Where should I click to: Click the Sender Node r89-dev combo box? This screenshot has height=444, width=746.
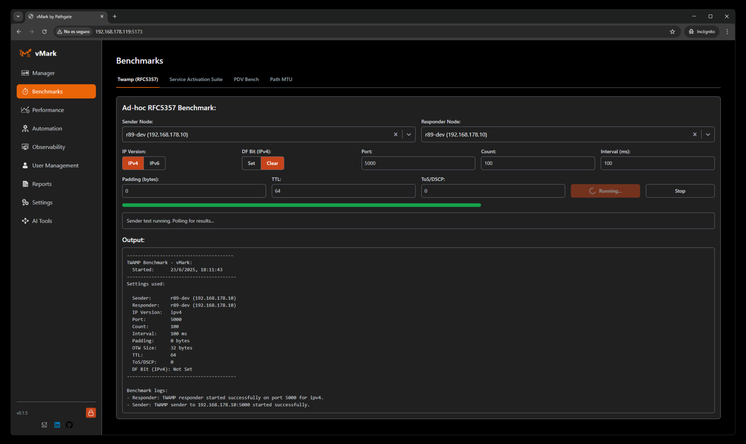coord(269,135)
